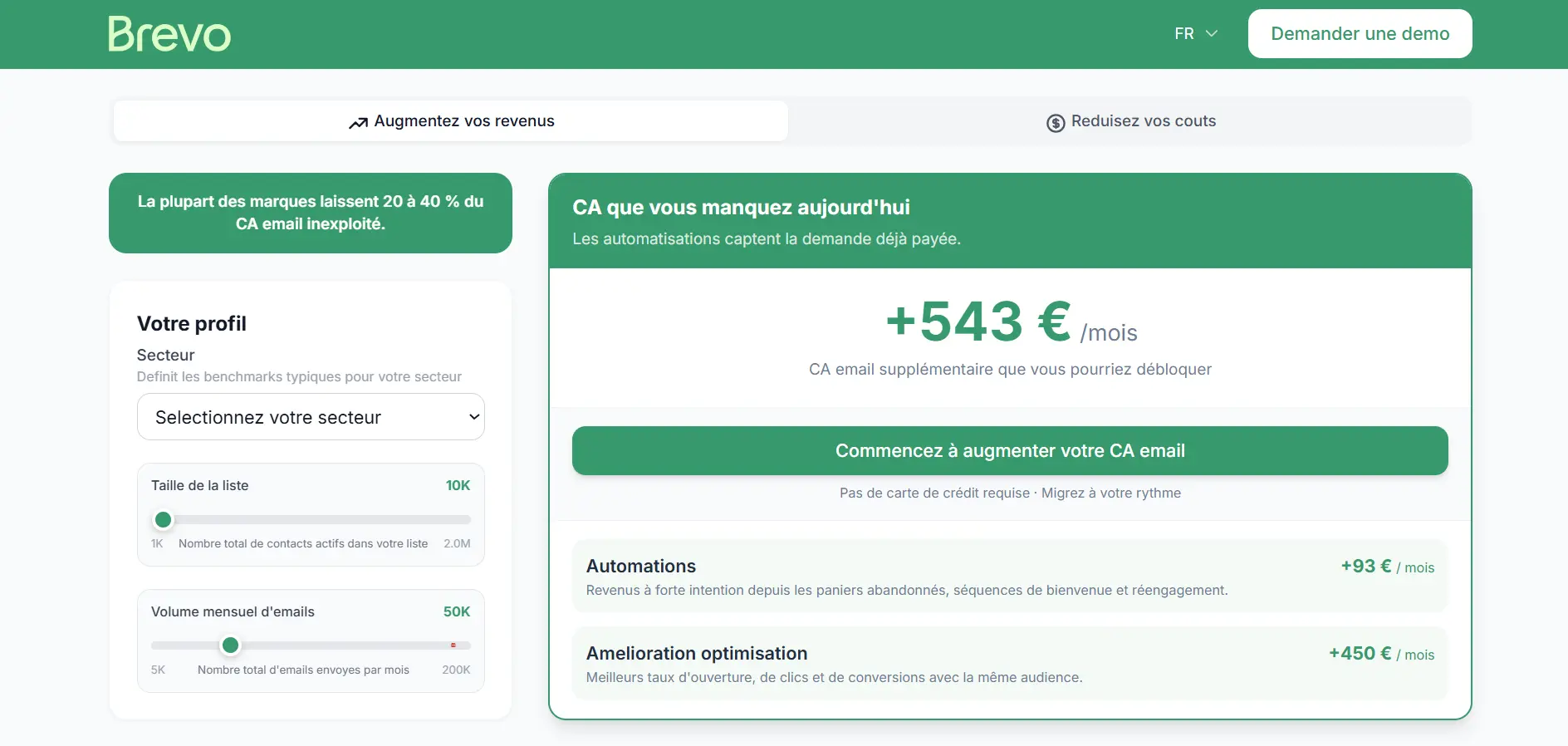This screenshot has width=1568, height=746.
Task: Click the Taille de la liste slider handle
Action: pos(163,519)
